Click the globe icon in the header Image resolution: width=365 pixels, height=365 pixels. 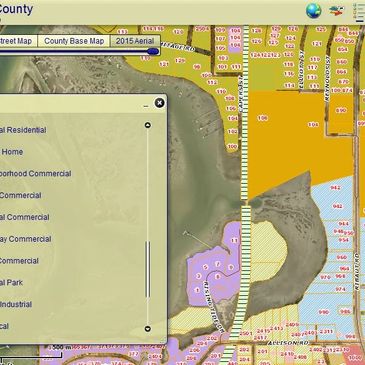click(x=313, y=11)
